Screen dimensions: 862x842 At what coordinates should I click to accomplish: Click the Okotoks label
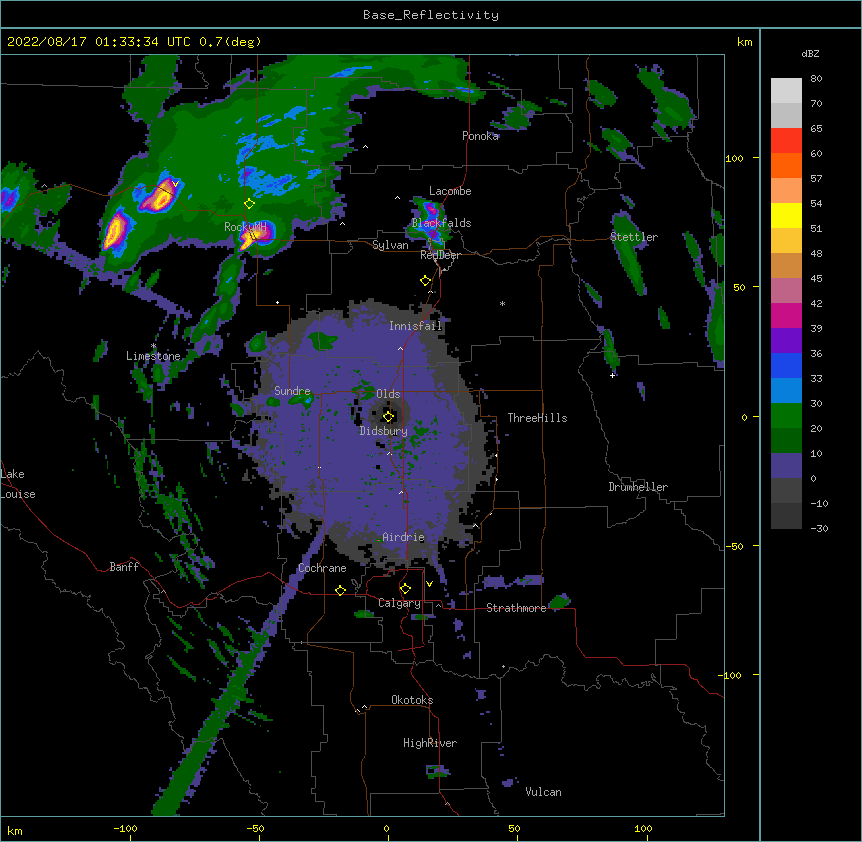(x=412, y=700)
